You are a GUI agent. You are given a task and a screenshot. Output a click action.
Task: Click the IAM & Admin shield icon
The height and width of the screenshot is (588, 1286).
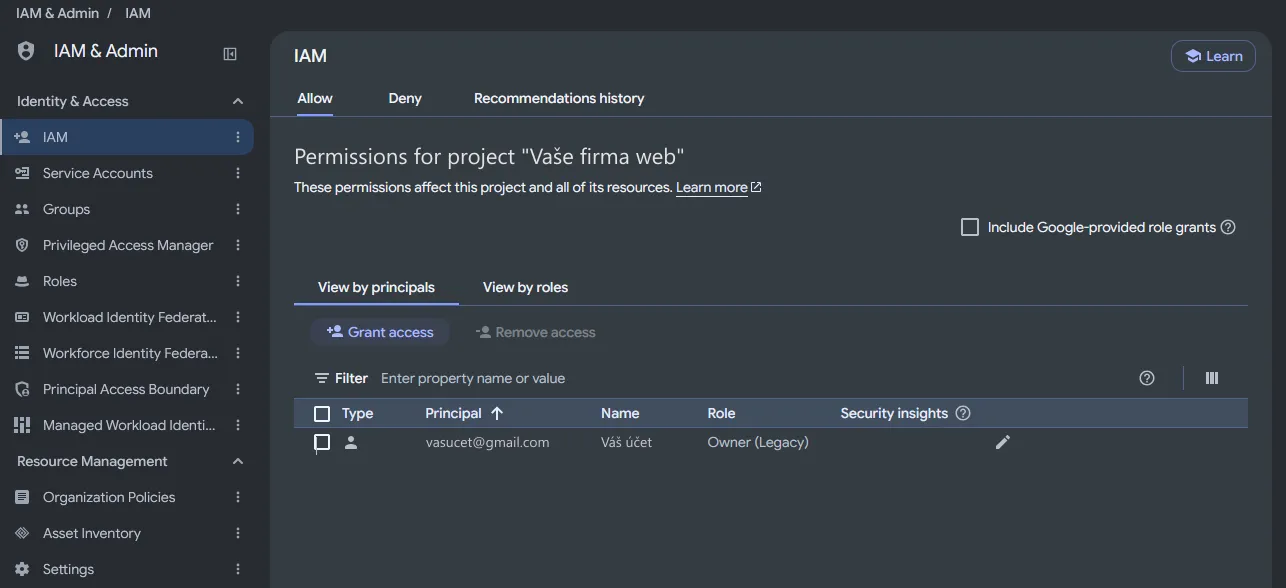click(x=26, y=51)
